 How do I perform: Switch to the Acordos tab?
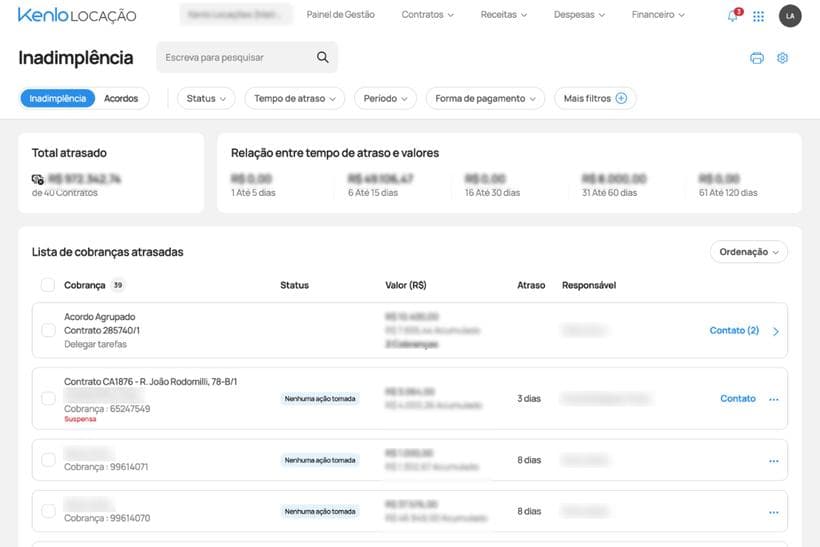click(x=121, y=98)
